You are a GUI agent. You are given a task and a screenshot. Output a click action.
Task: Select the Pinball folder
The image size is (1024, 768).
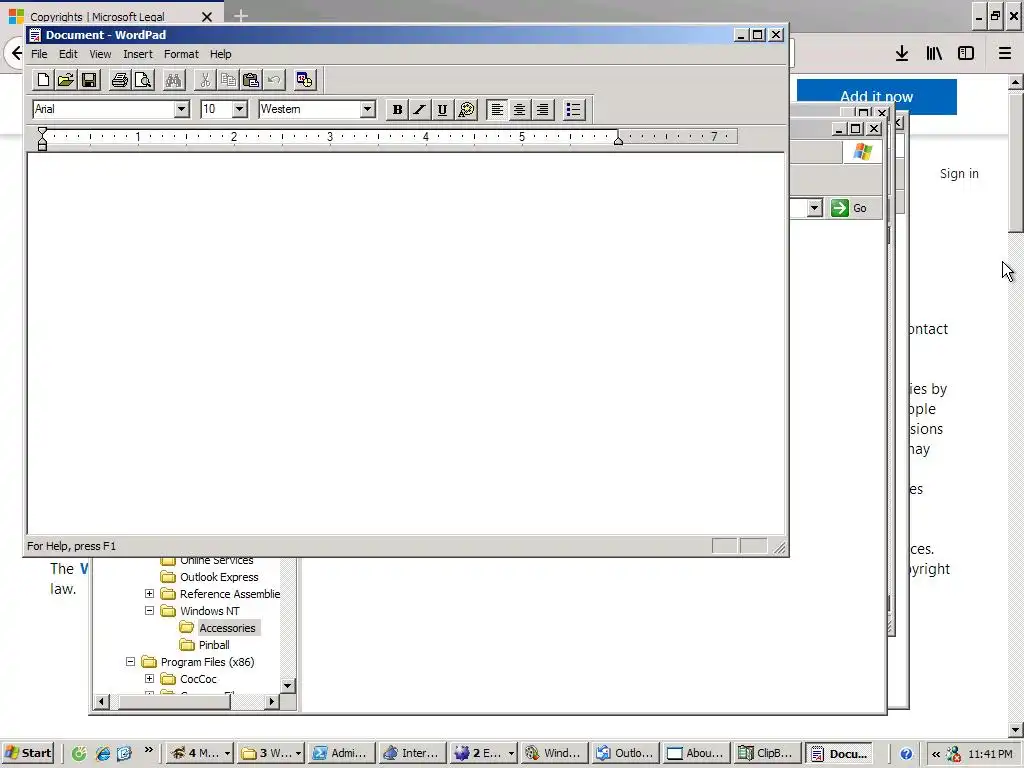[214, 645]
